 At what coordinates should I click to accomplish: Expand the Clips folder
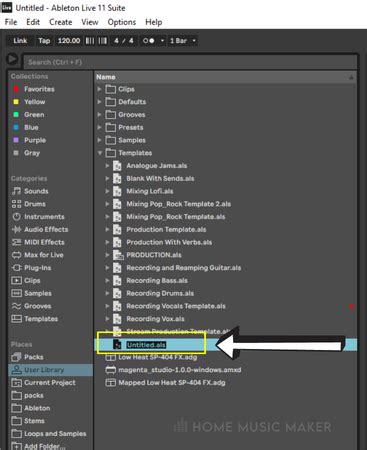coord(99,89)
